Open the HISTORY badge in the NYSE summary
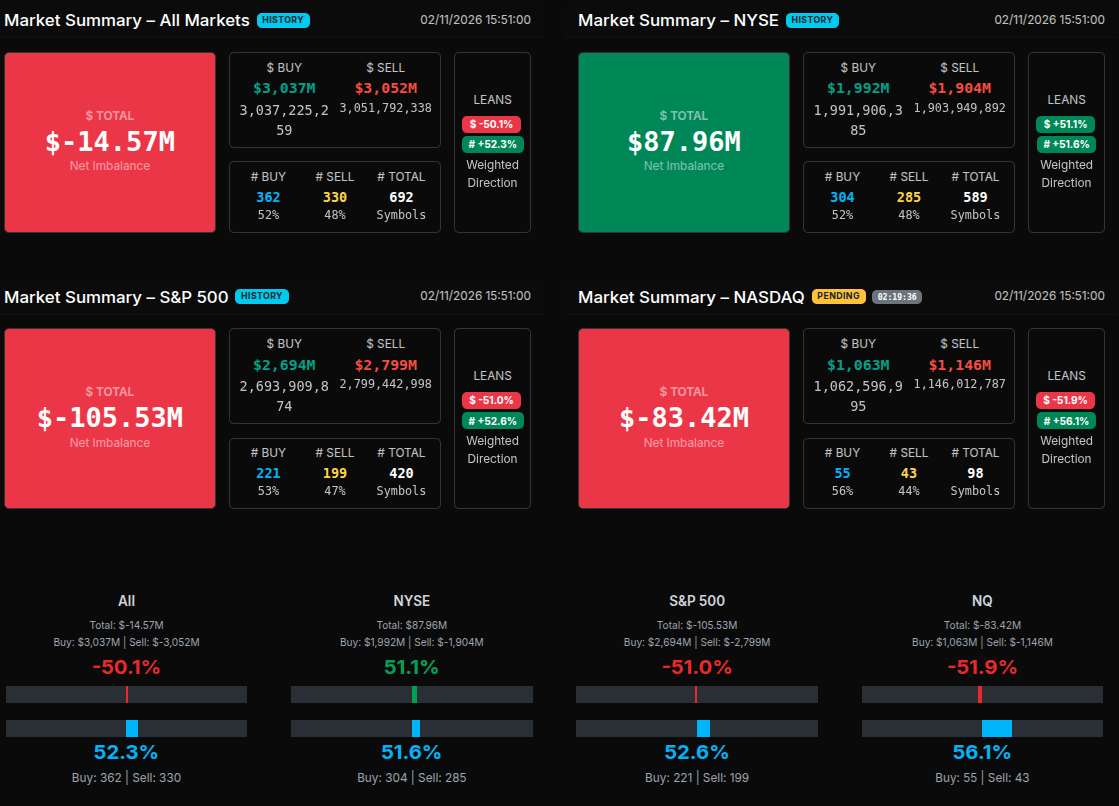Image resolution: width=1119 pixels, height=806 pixels. tap(812, 20)
